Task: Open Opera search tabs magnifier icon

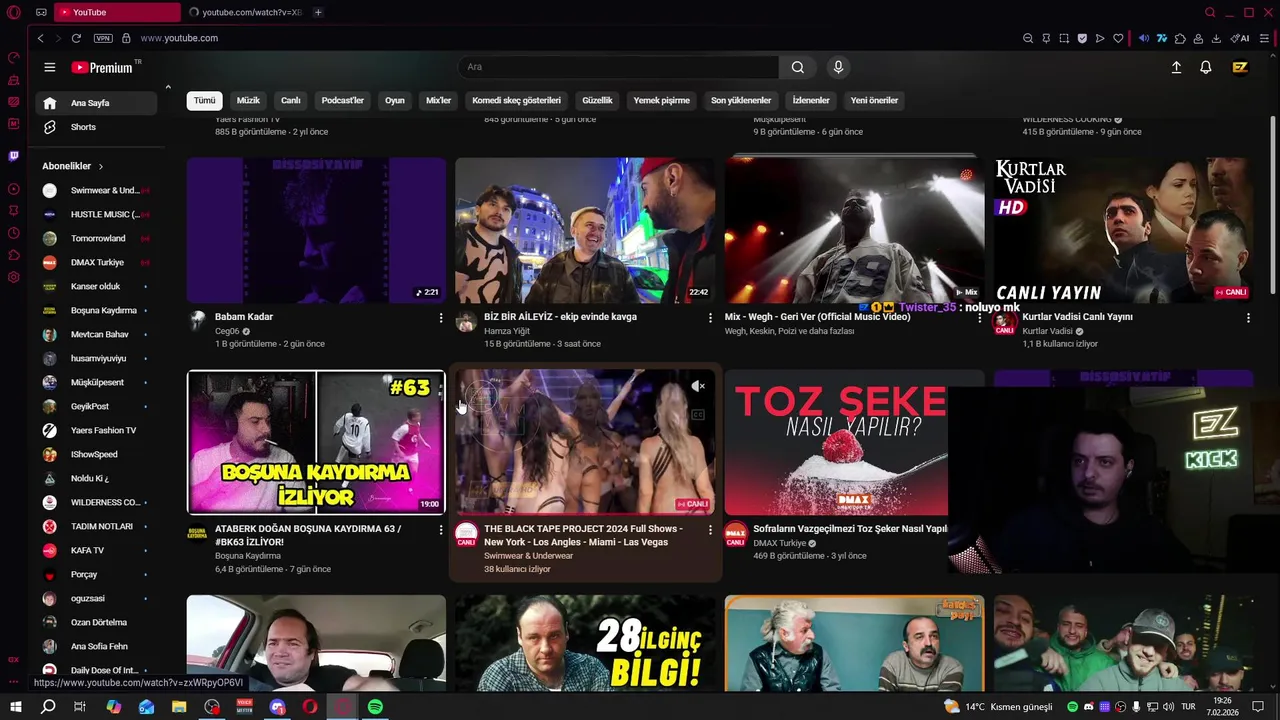Action: click(1210, 12)
